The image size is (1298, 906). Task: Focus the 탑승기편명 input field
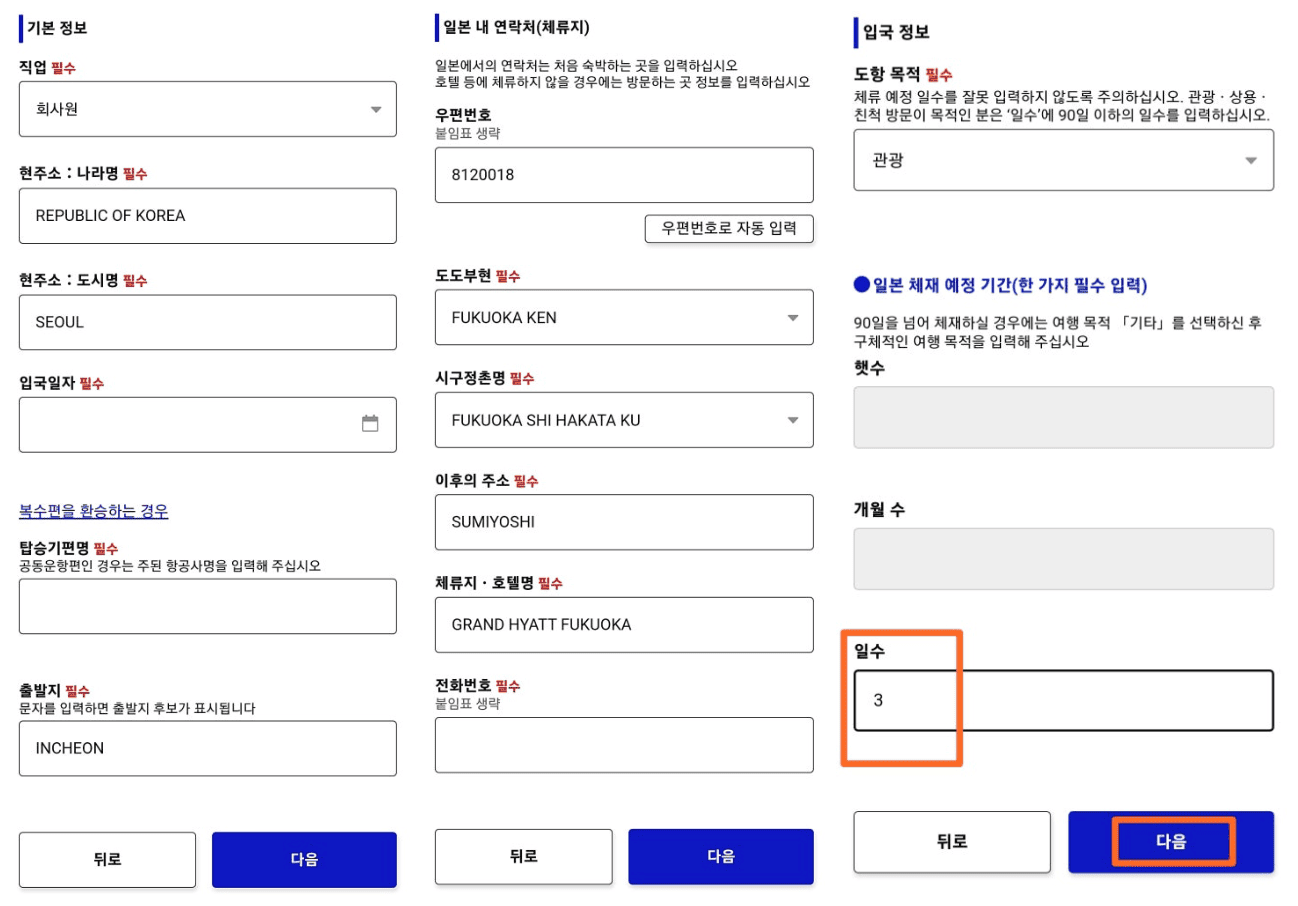tap(208, 606)
